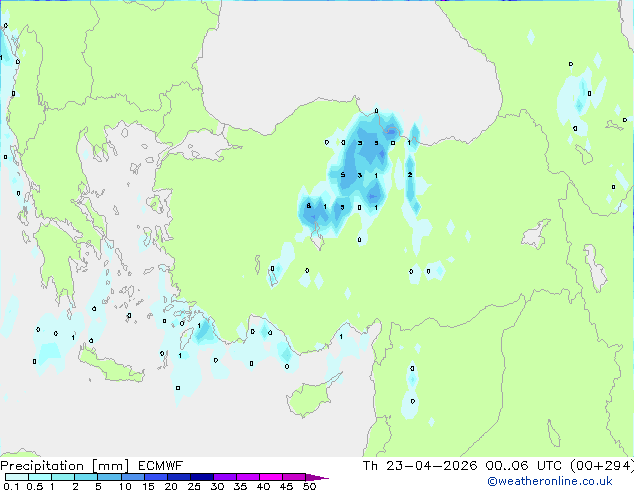The image size is (634, 490).
Task: Select the 'ECMWF' model name text
Action: [x=161, y=466]
